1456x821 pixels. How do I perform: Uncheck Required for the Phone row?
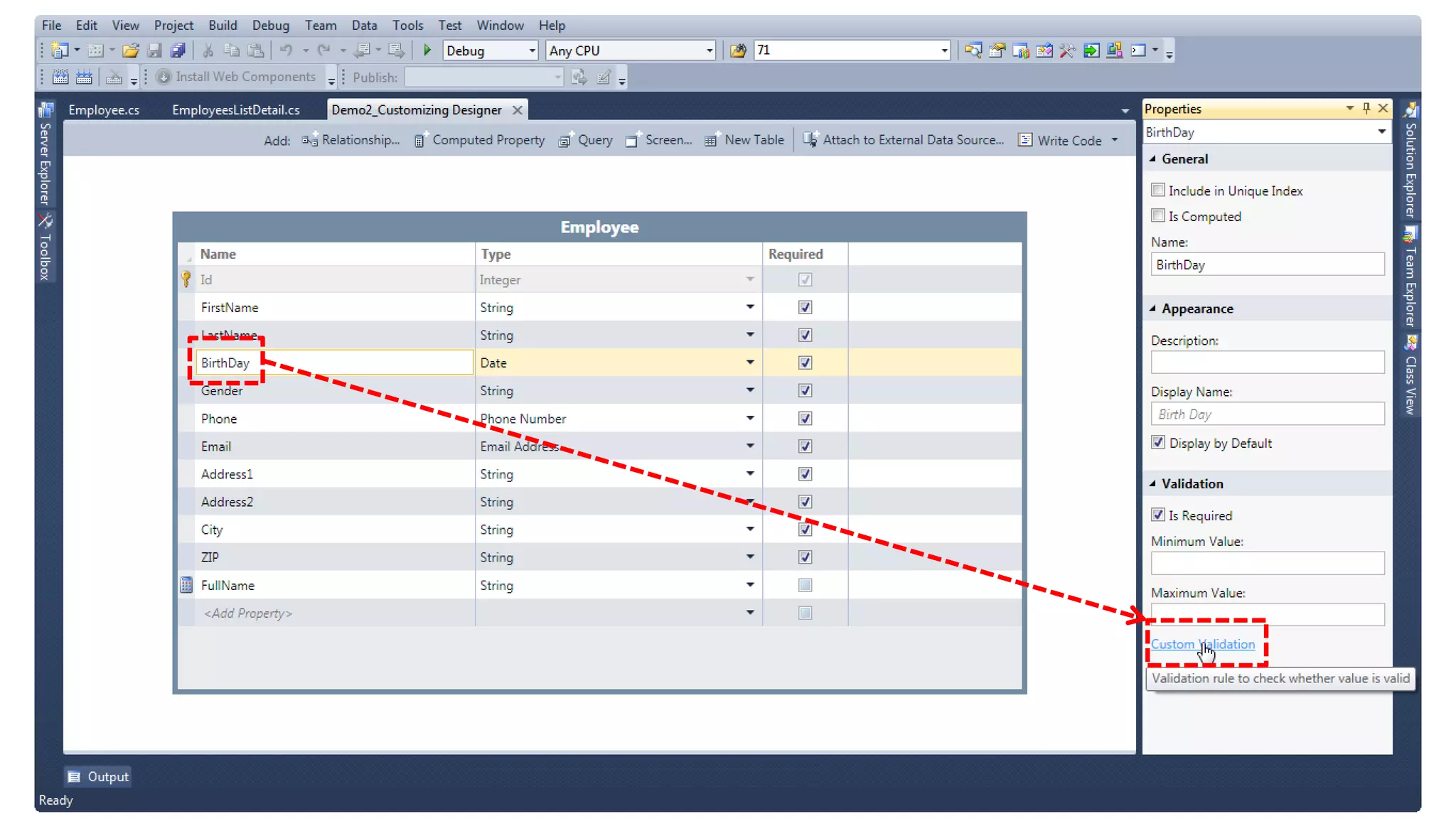[805, 419]
